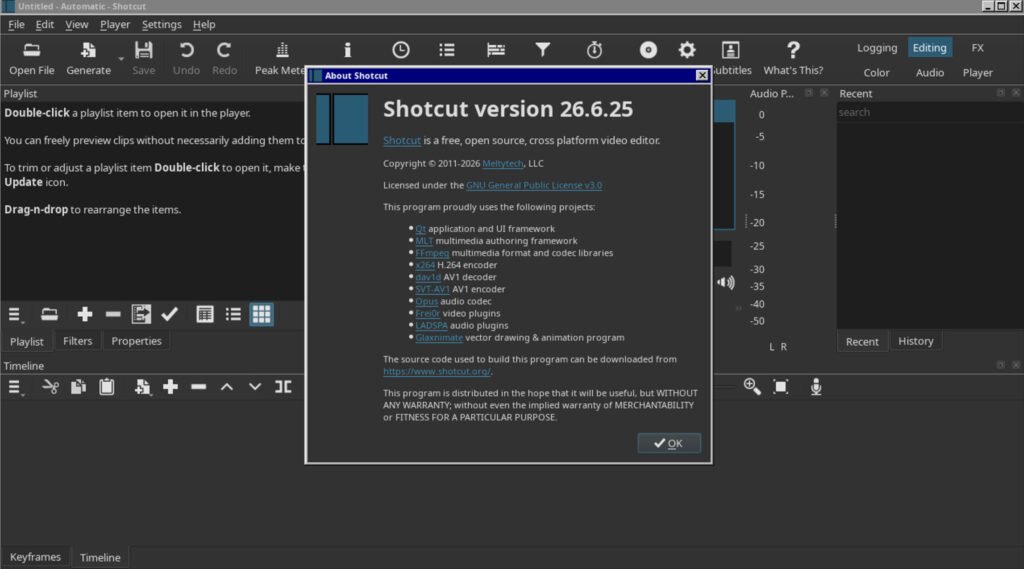Select the Editing layout button

point(929,48)
